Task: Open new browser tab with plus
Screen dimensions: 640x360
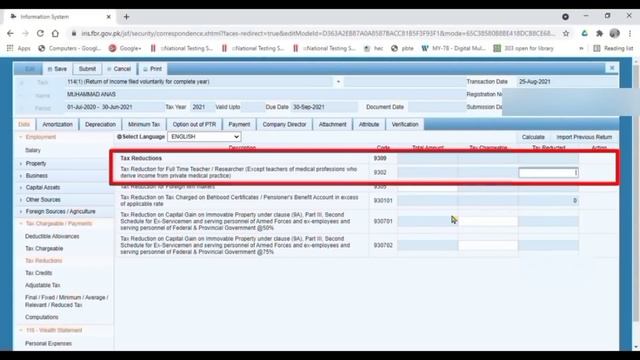Action: (x=126, y=17)
